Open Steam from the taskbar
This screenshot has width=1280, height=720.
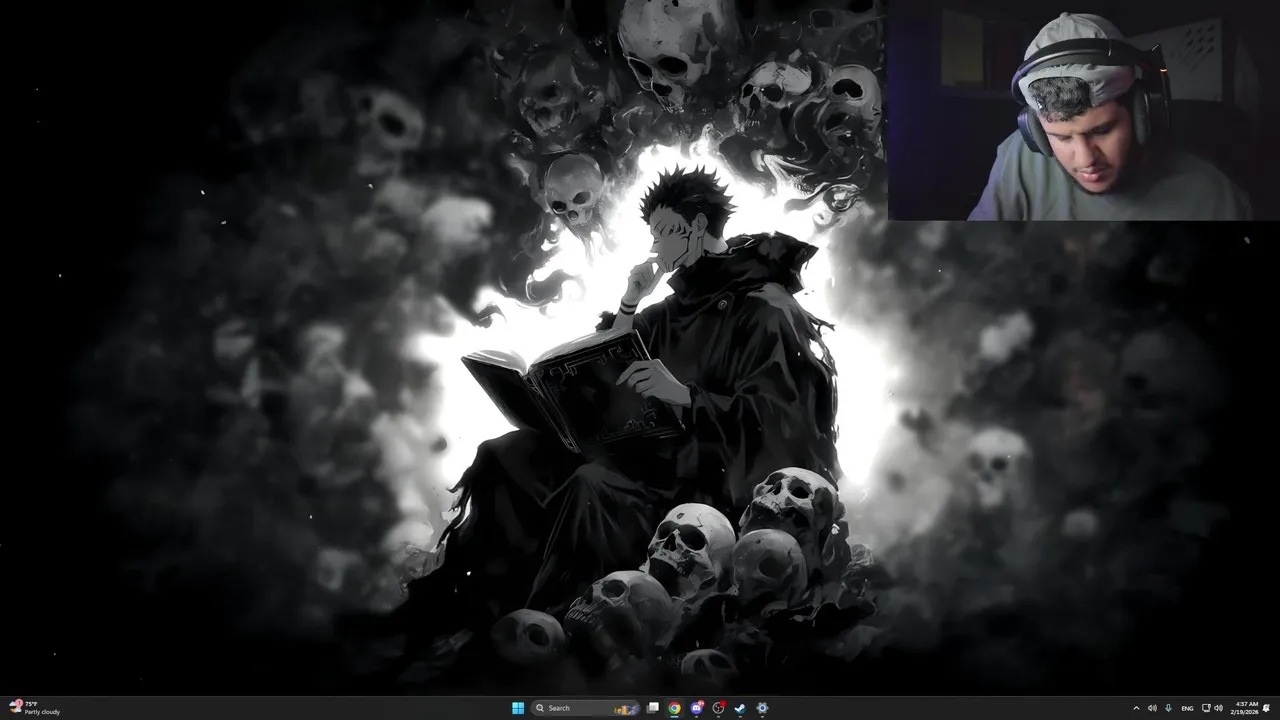pos(740,708)
